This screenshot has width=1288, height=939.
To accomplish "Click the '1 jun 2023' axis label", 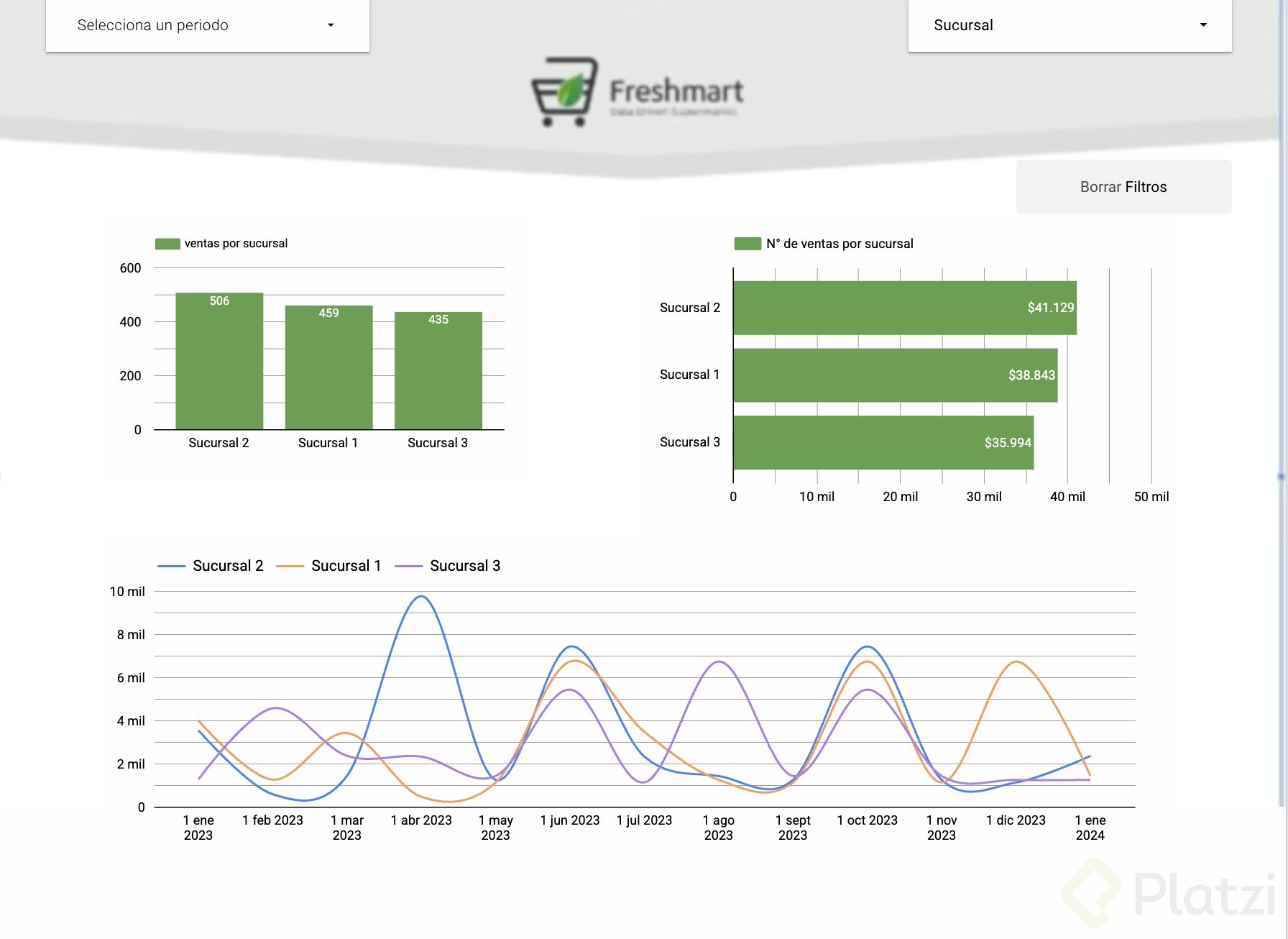I will [x=570, y=820].
